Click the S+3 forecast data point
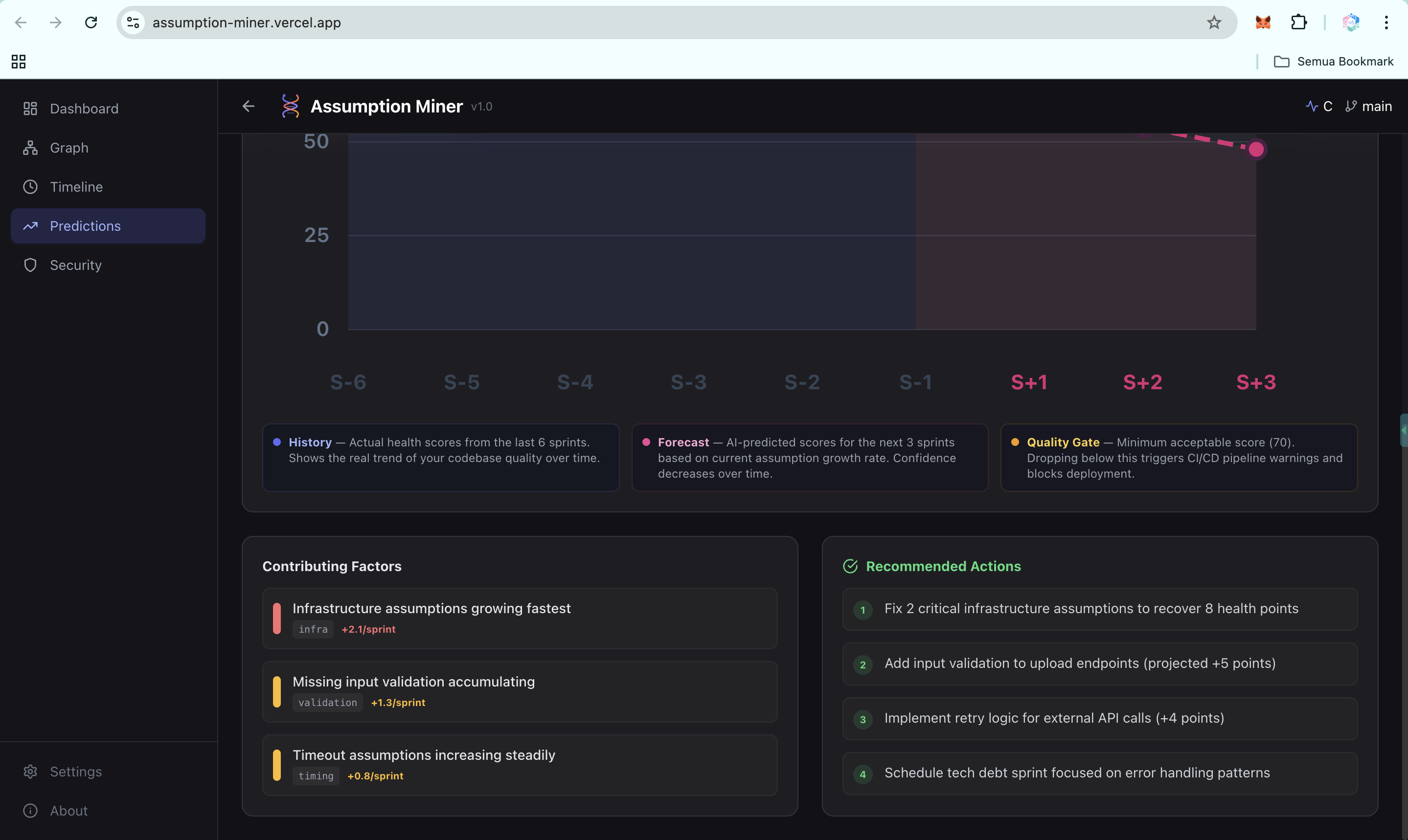 [x=1256, y=150]
